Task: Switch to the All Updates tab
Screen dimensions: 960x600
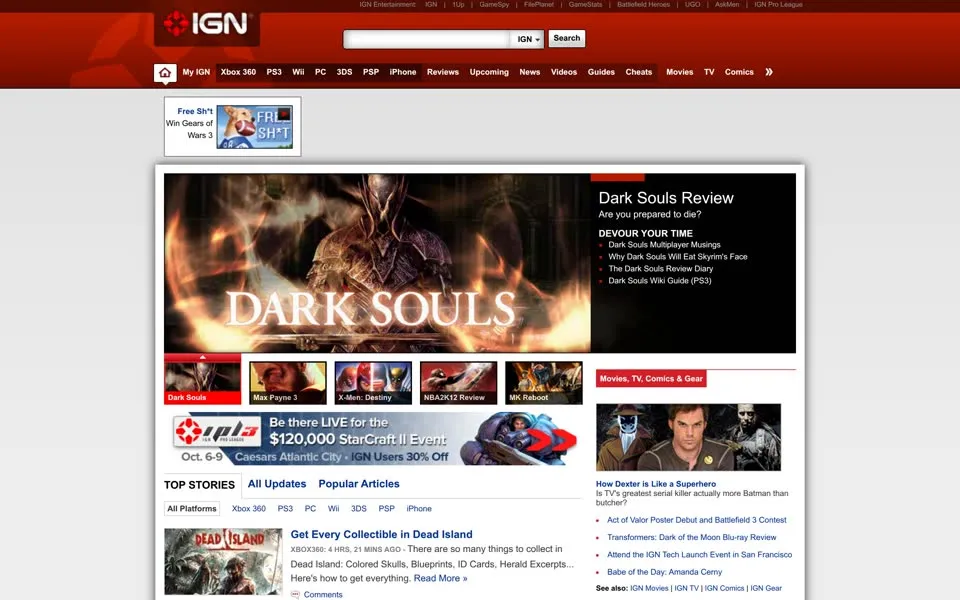Action: point(277,484)
